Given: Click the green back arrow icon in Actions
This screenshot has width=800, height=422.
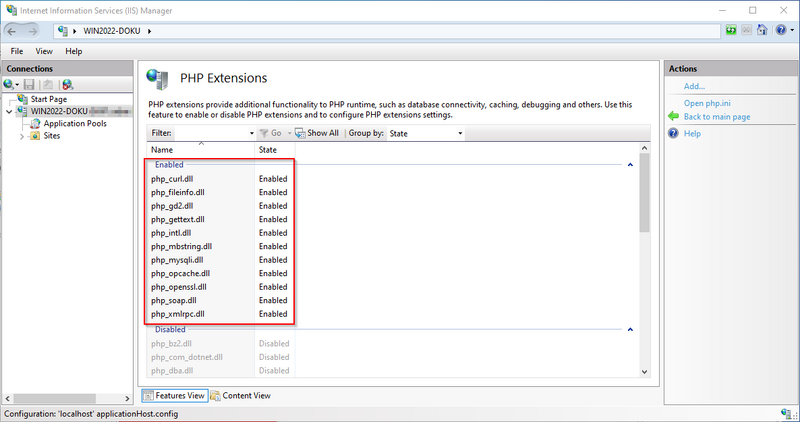Looking at the screenshot, I should (674, 117).
